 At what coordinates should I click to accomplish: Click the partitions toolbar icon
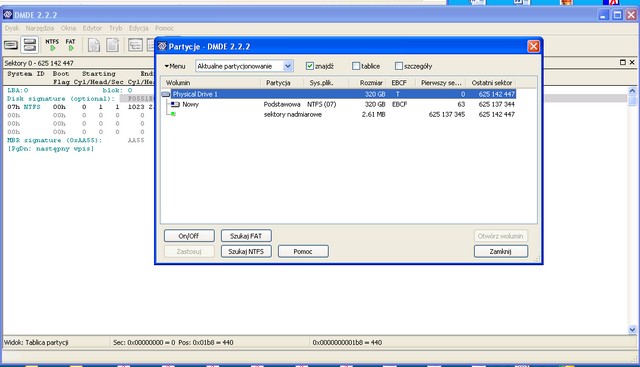[30, 45]
